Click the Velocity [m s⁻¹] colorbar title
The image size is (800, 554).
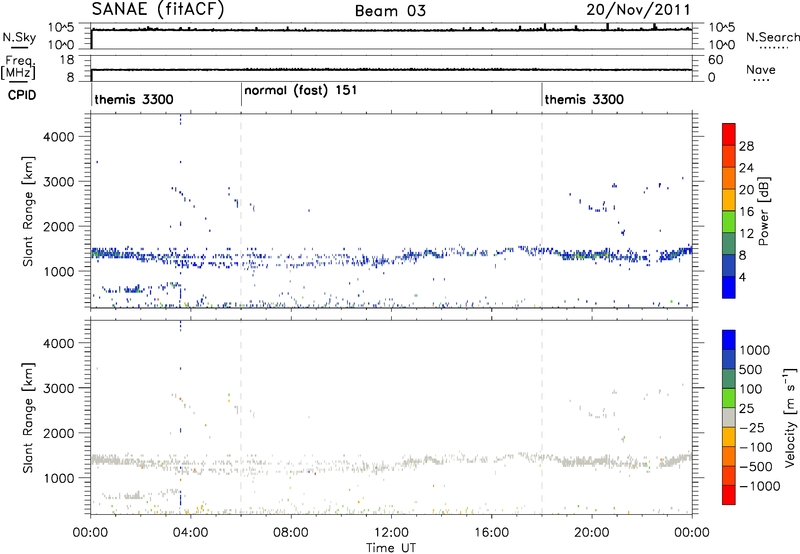[790, 418]
